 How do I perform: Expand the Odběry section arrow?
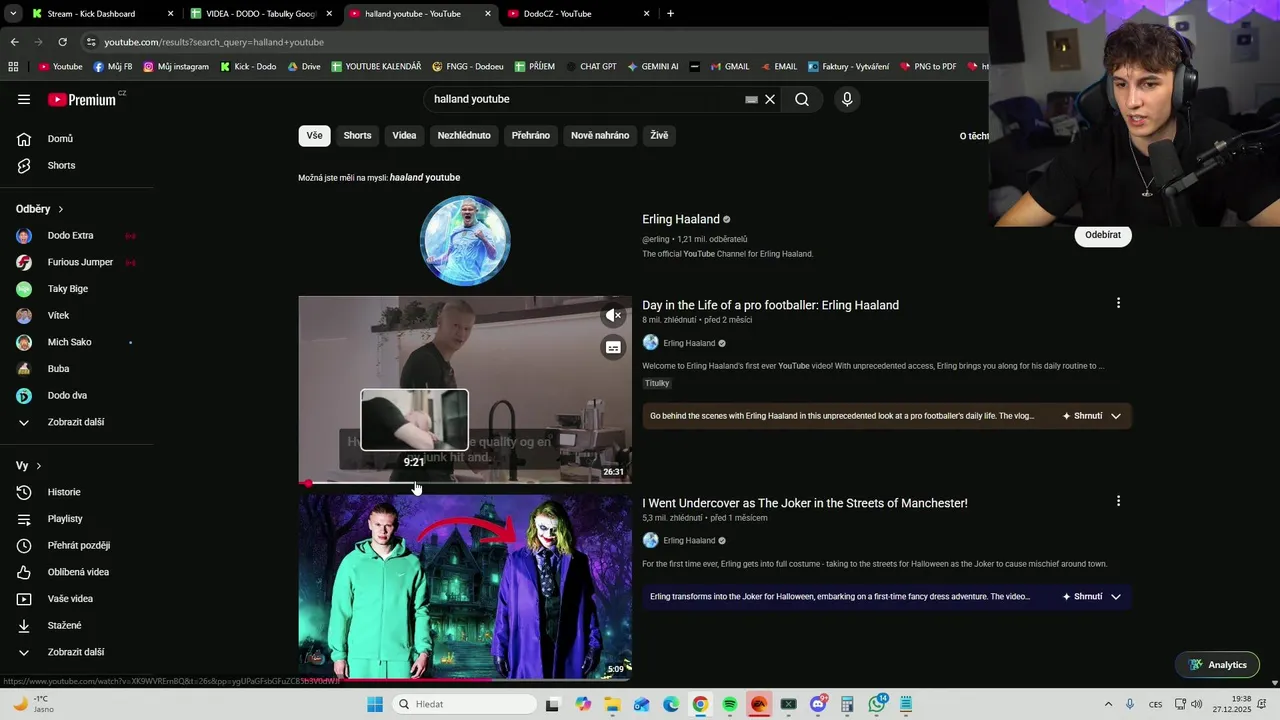coord(61,209)
